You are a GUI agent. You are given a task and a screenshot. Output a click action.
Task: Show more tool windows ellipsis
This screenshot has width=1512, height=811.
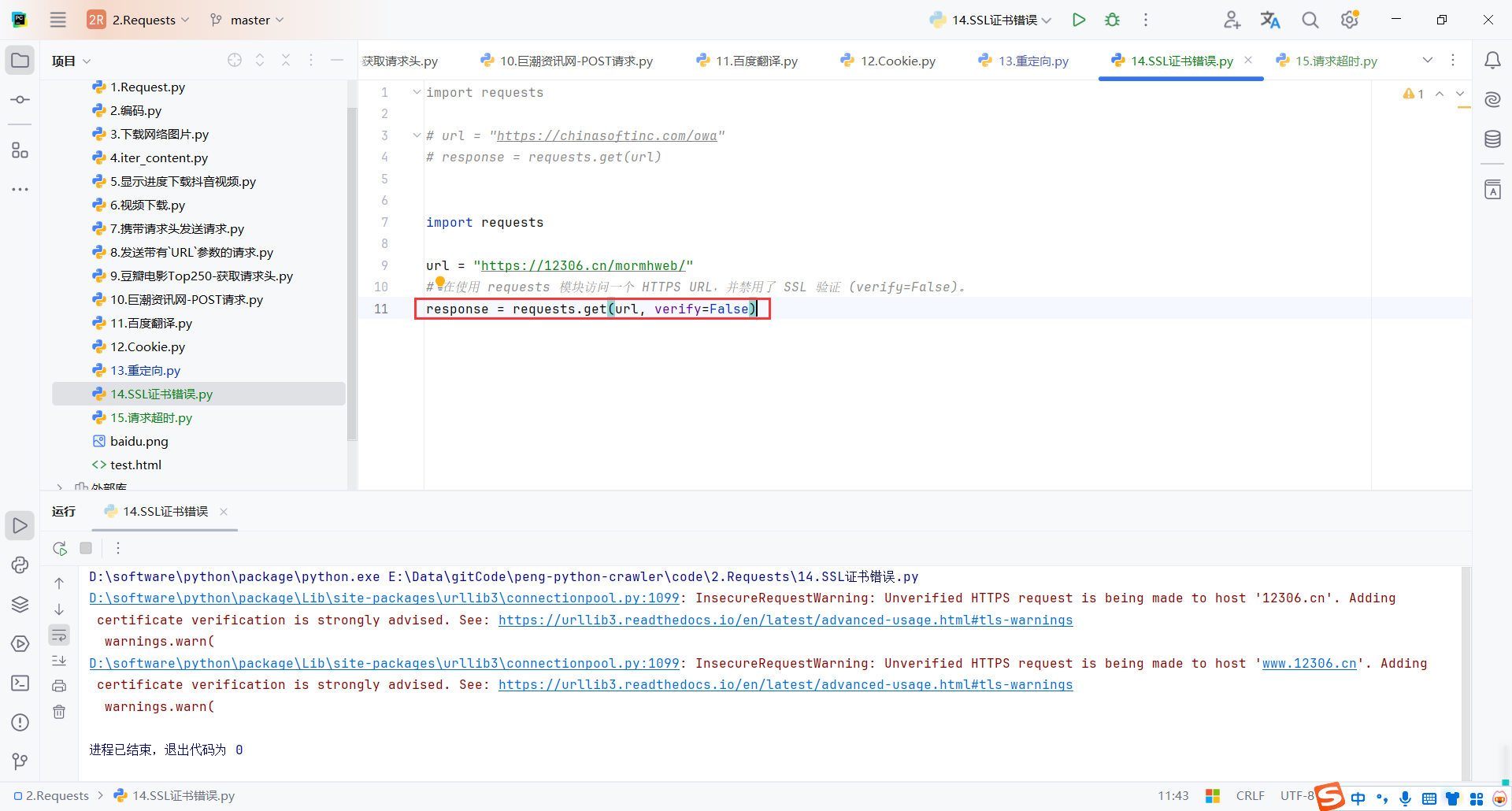point(20,189)
